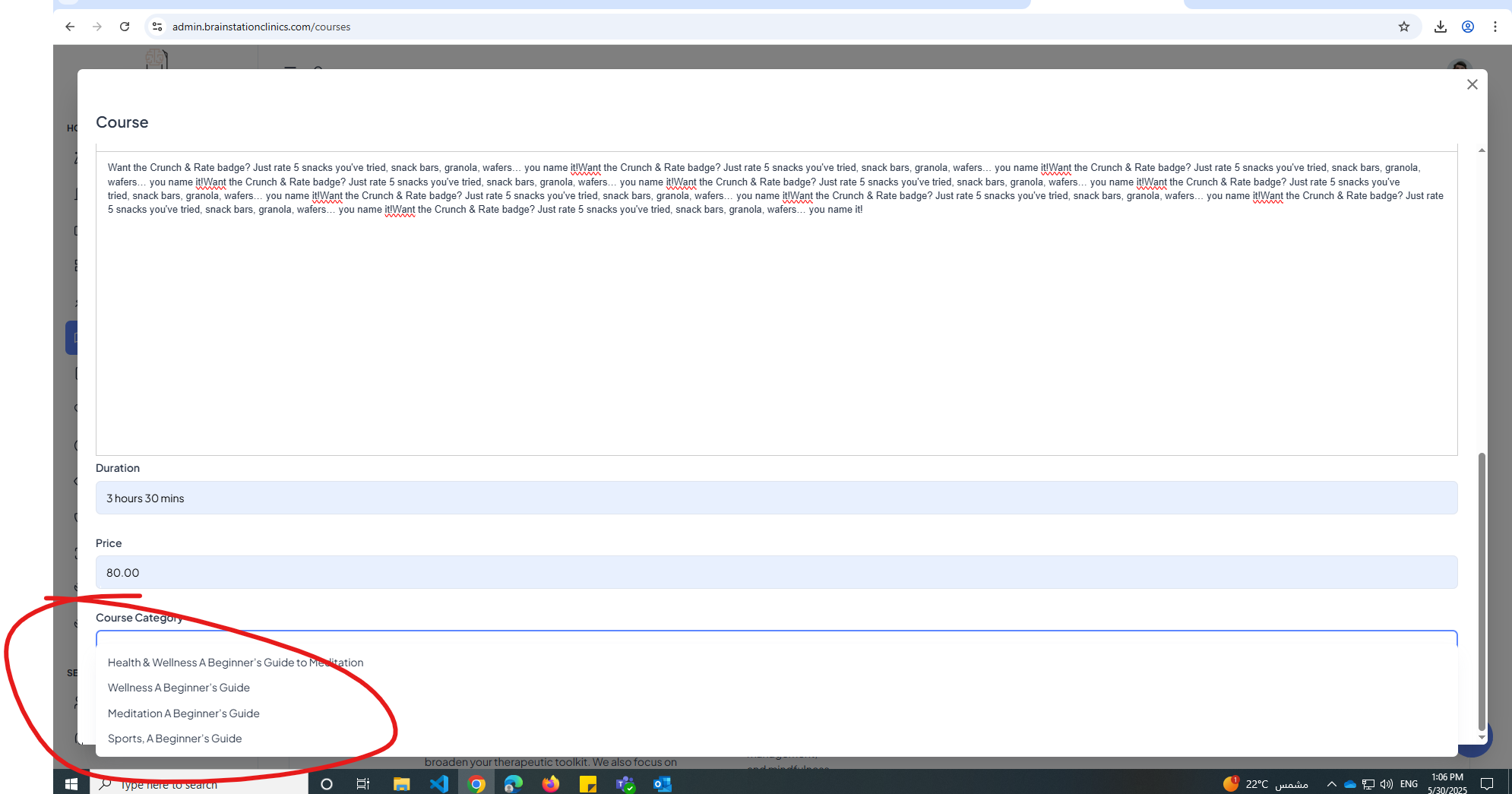Viewport: 1512px width, 794px height.
Task: Open Visual Studio Code from the taskbar
Action: 438,783
